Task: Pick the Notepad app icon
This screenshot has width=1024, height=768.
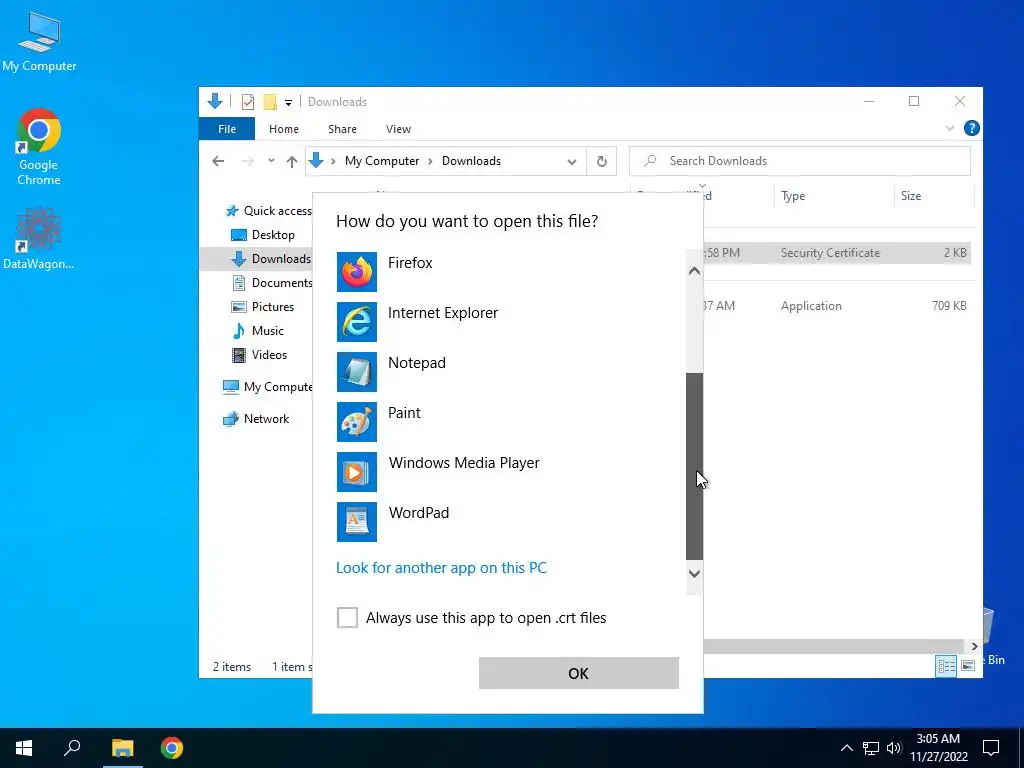Action: tap(357, 372)
